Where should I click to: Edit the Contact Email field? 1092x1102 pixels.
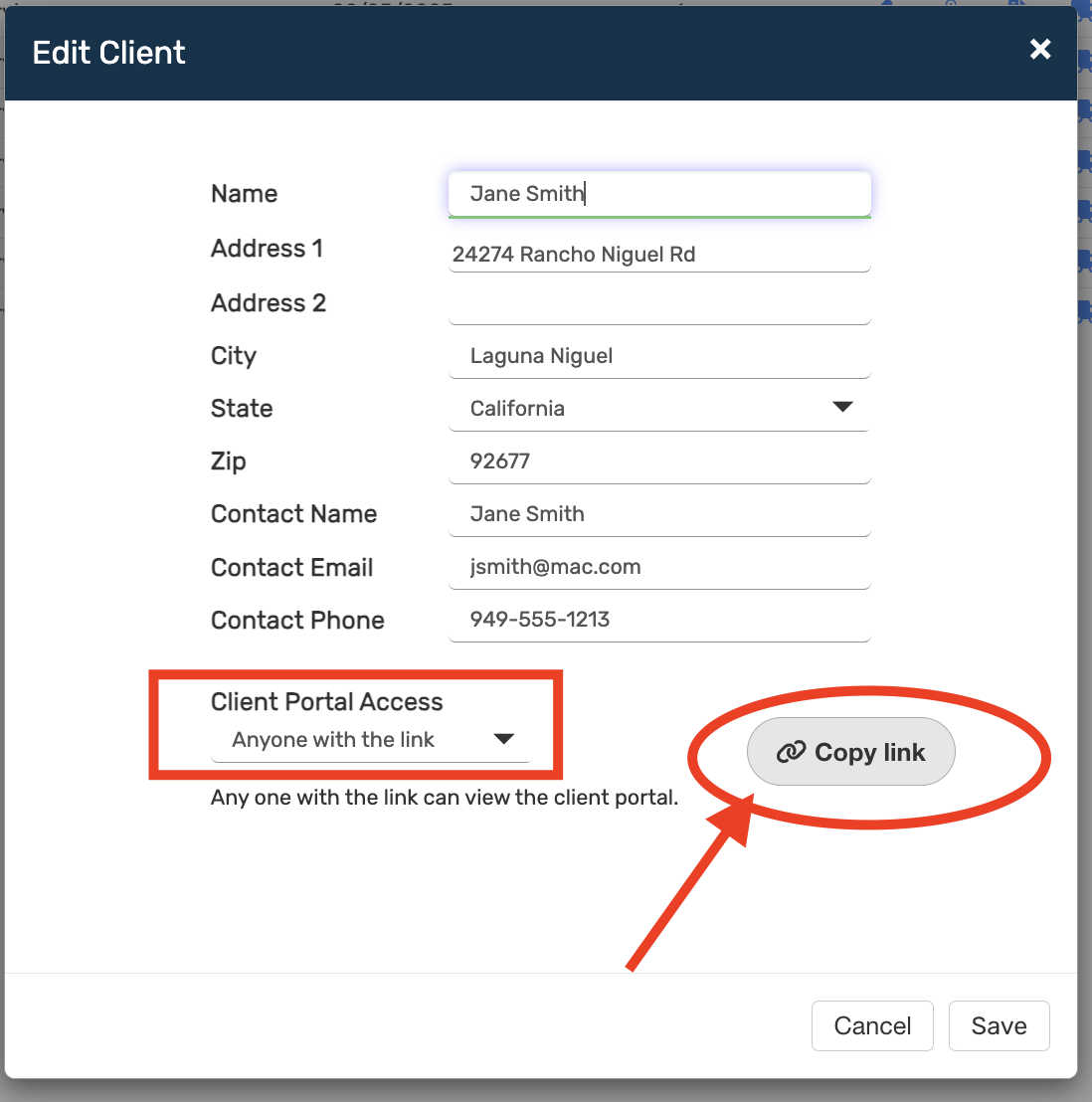659,567
